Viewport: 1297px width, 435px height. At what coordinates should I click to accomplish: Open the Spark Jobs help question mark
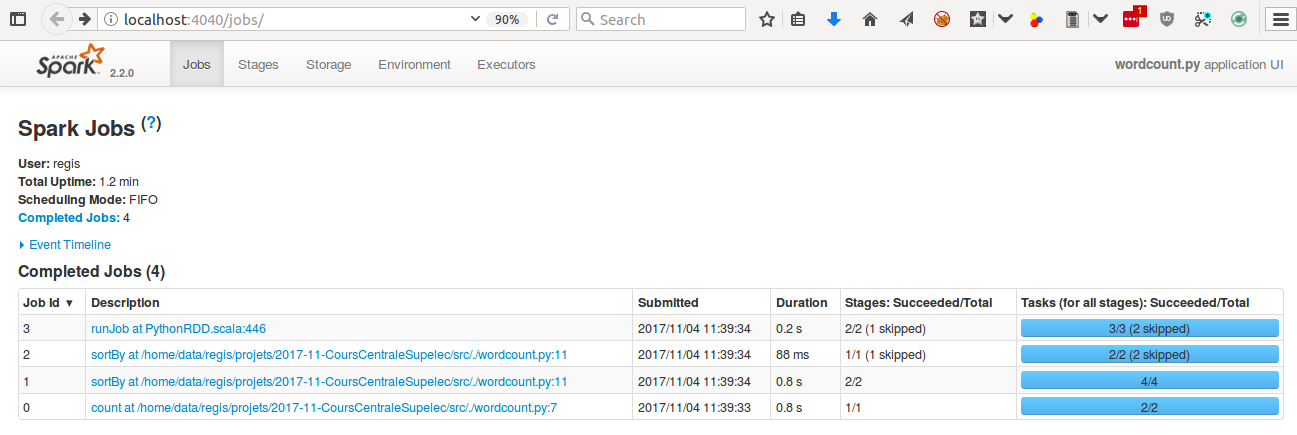[x=151, y=124]
